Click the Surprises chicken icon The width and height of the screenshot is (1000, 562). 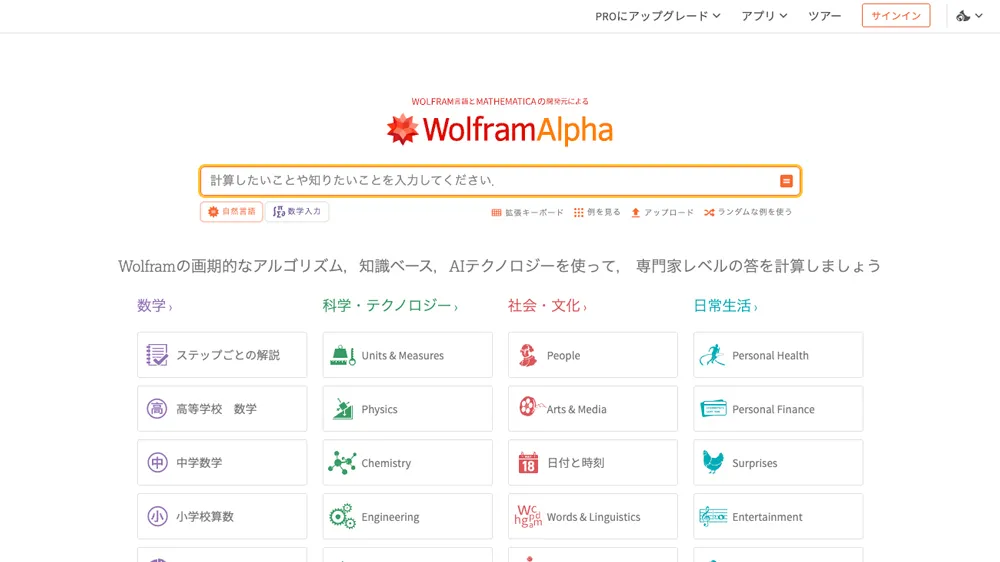(713, 462)
